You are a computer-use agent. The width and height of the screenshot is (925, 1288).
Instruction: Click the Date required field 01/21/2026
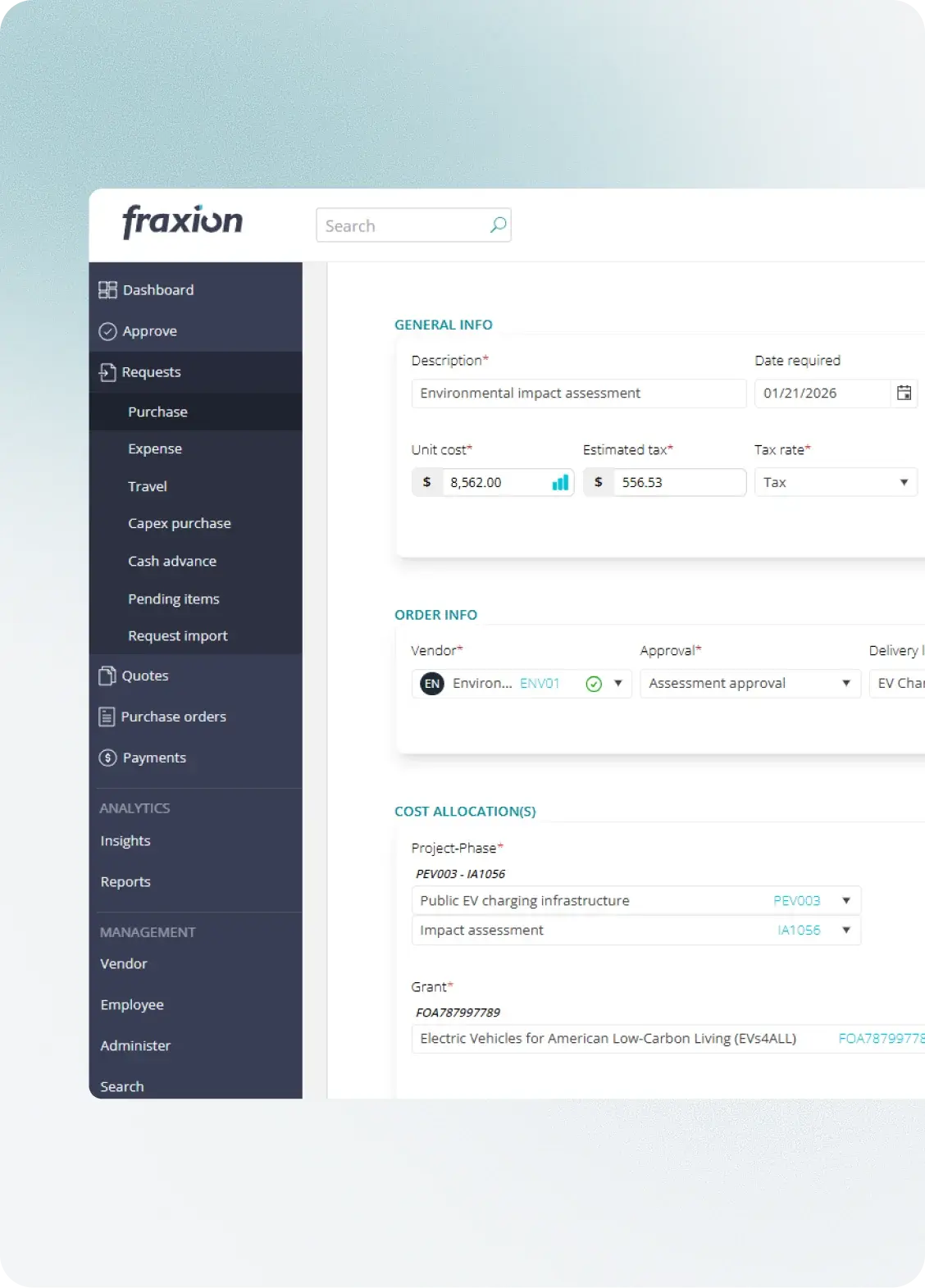click(x=822, y=393)
